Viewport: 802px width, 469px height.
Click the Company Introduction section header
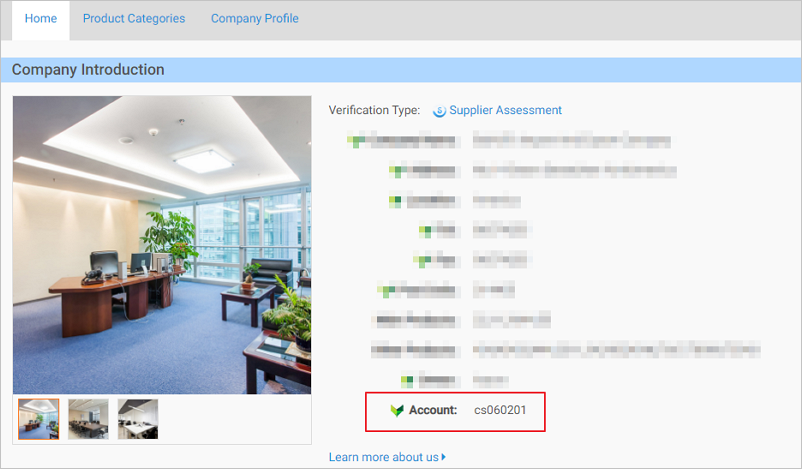tap(88, 70)
